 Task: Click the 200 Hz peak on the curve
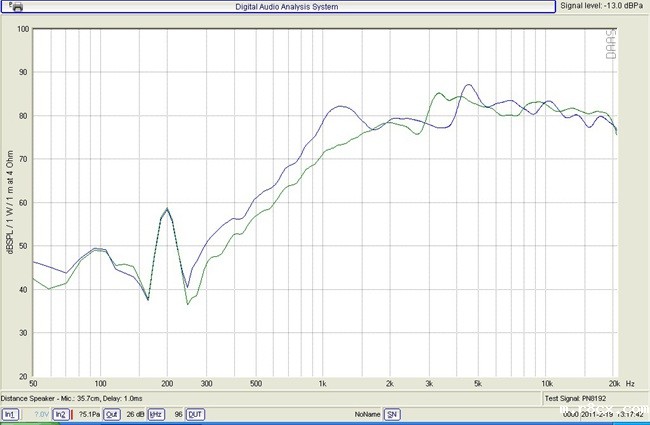(167, 209)
